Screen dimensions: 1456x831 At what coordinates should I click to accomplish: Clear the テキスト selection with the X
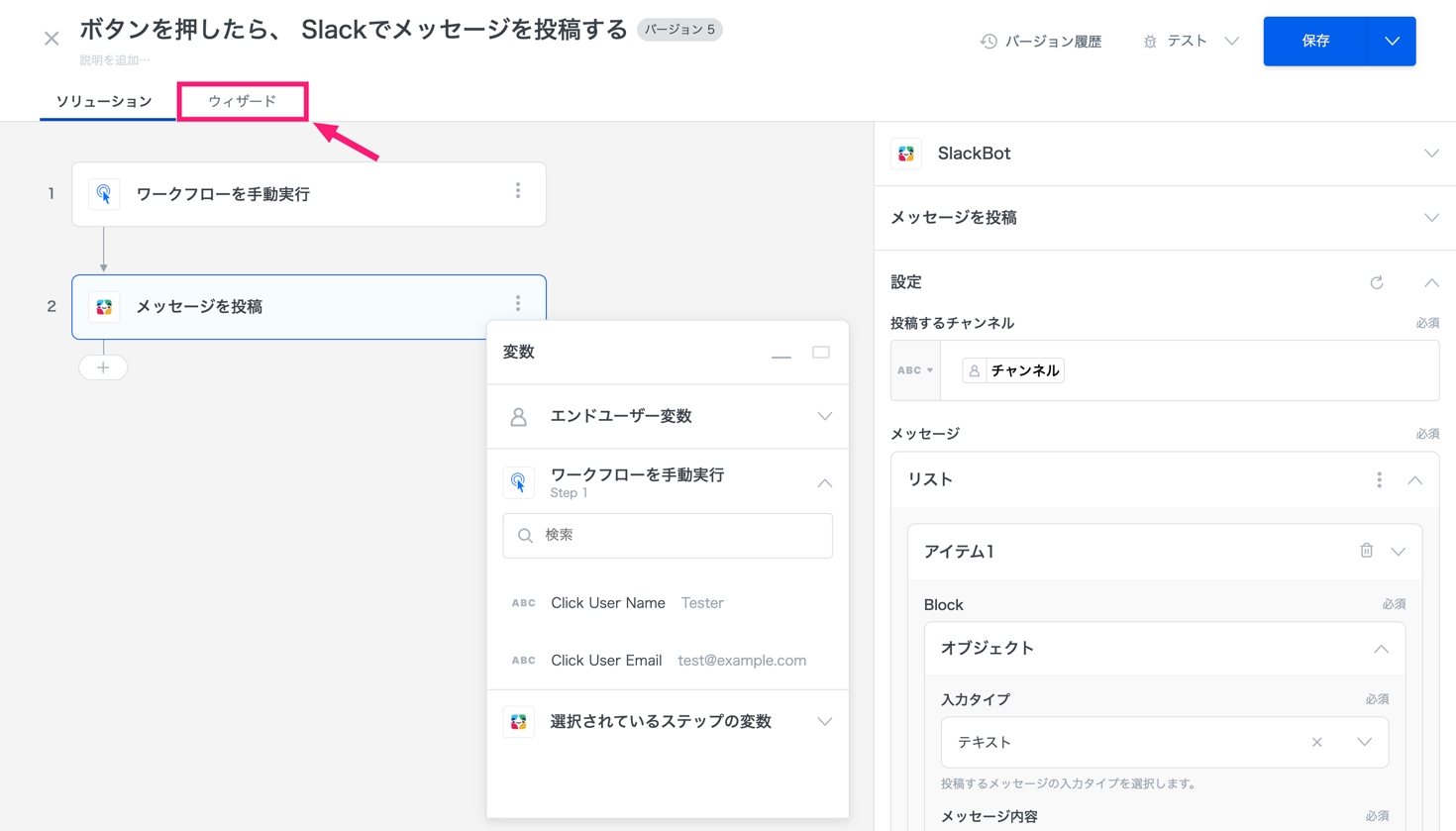[x=1316, y=742]
